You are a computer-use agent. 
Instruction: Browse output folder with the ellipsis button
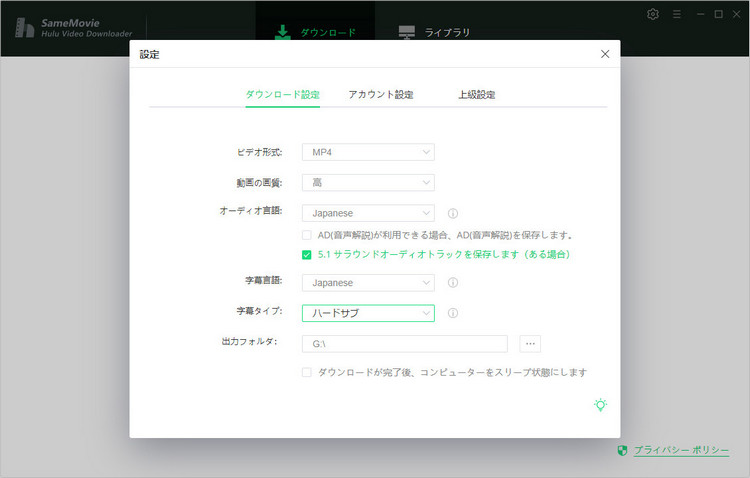pos(530,344)
